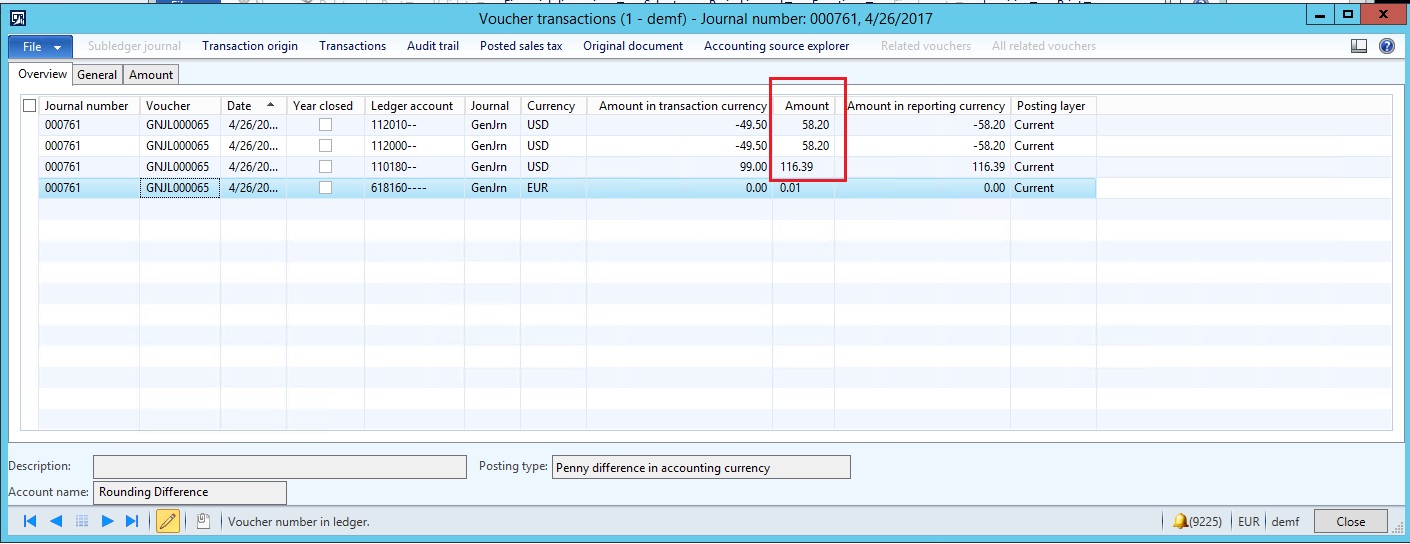This screenshot has height=544, width=1410.
Task: Open the File dropdown menu
Action: 41,46
